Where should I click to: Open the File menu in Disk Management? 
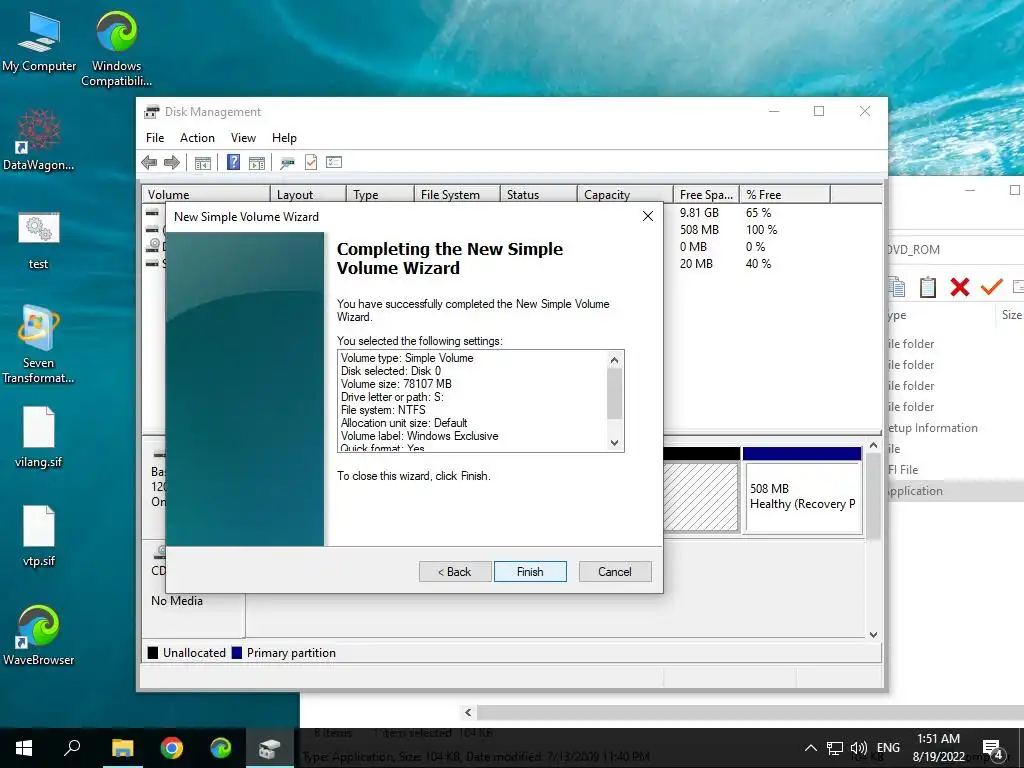coord(155,138)
